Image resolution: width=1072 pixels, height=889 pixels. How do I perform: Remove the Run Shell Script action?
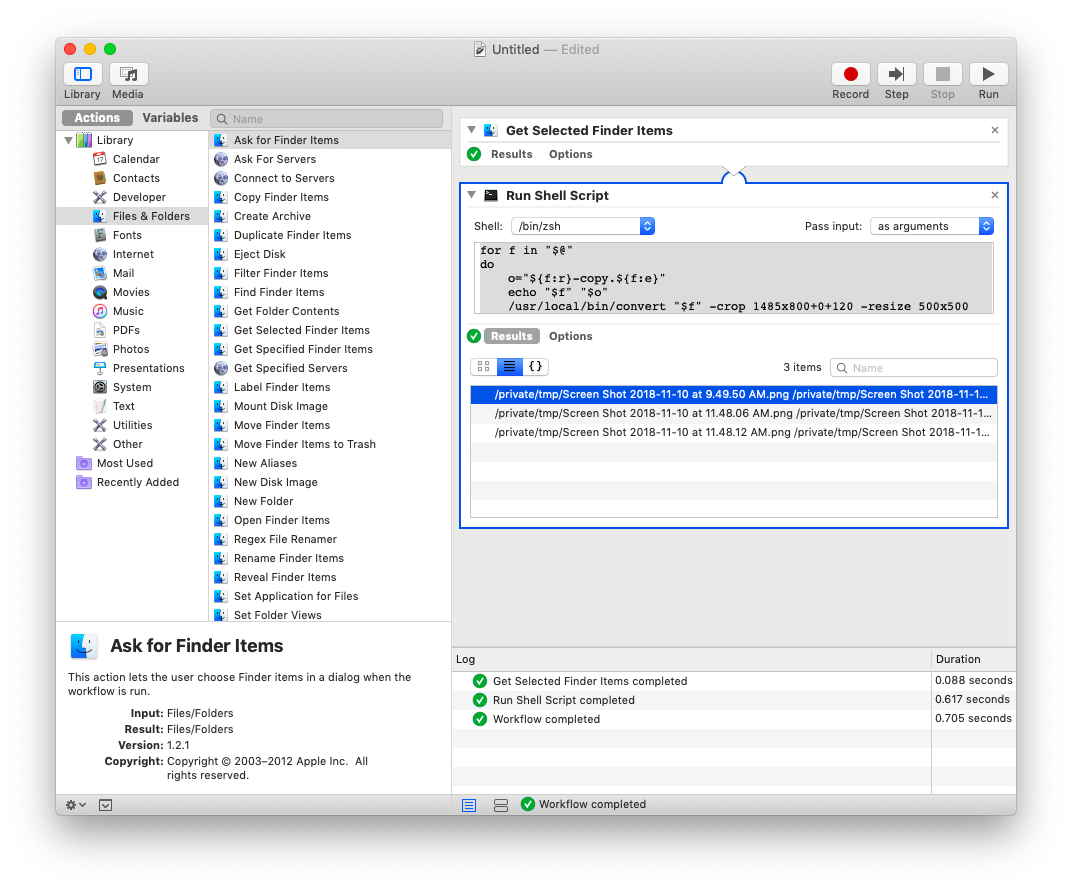click(995, 195)
